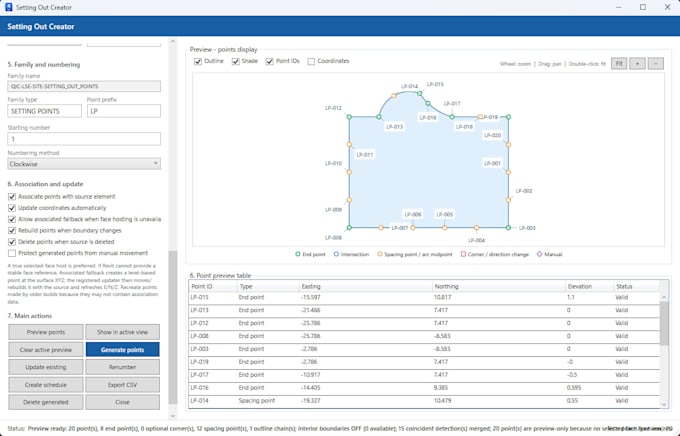Click the Generate points button
Viewport: 680px width, 436px height.
click(x=122, y=350)
